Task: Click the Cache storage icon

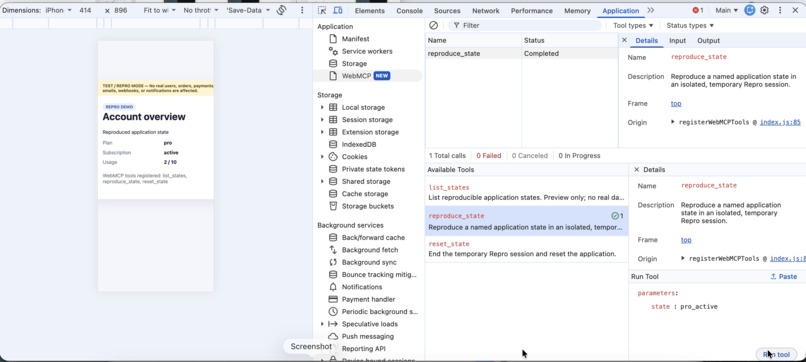Action: point(333,194)
